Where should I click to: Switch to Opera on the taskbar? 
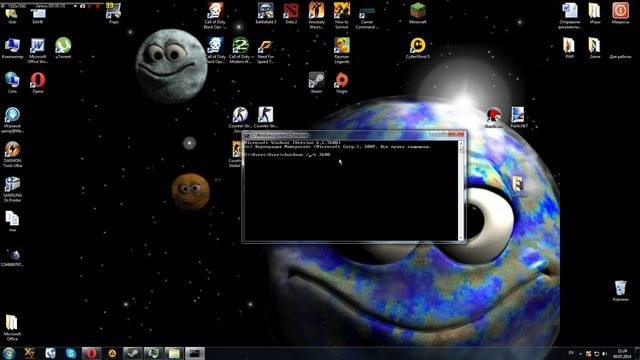click(91, 353)
